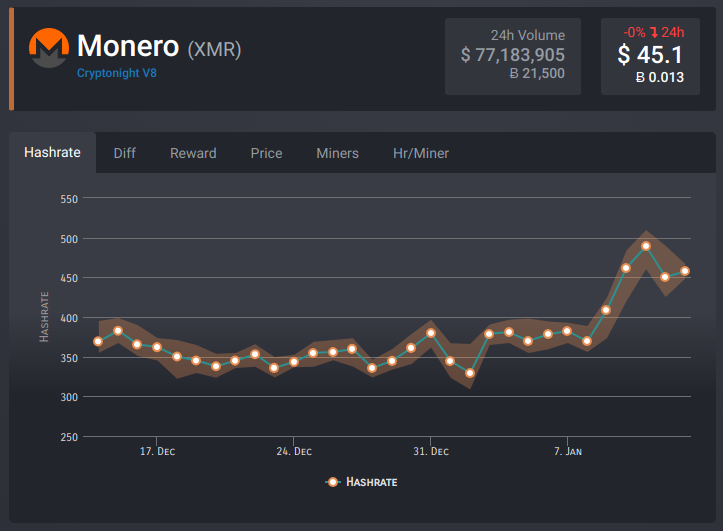Click the 24. Dec axis label
Image resolution: width=723 pixels, height=531 pixels.
tap(294, 451)
